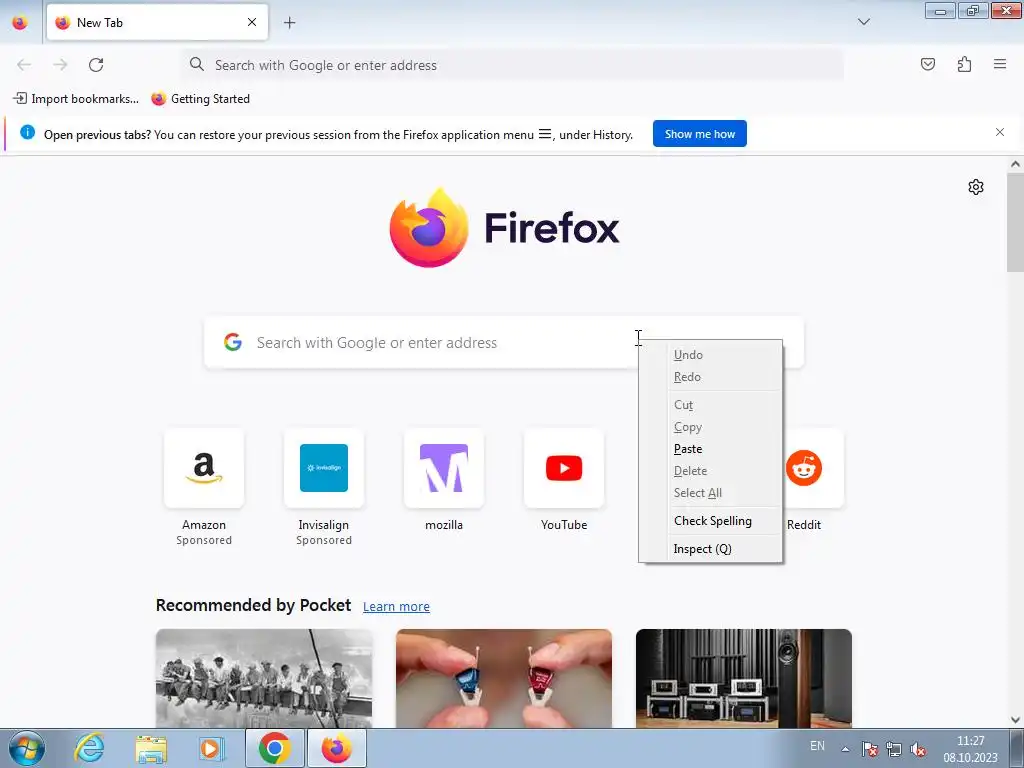Close the New Tab tab
This screenshot has height=768, width=1024.
[x=252, y=22]
